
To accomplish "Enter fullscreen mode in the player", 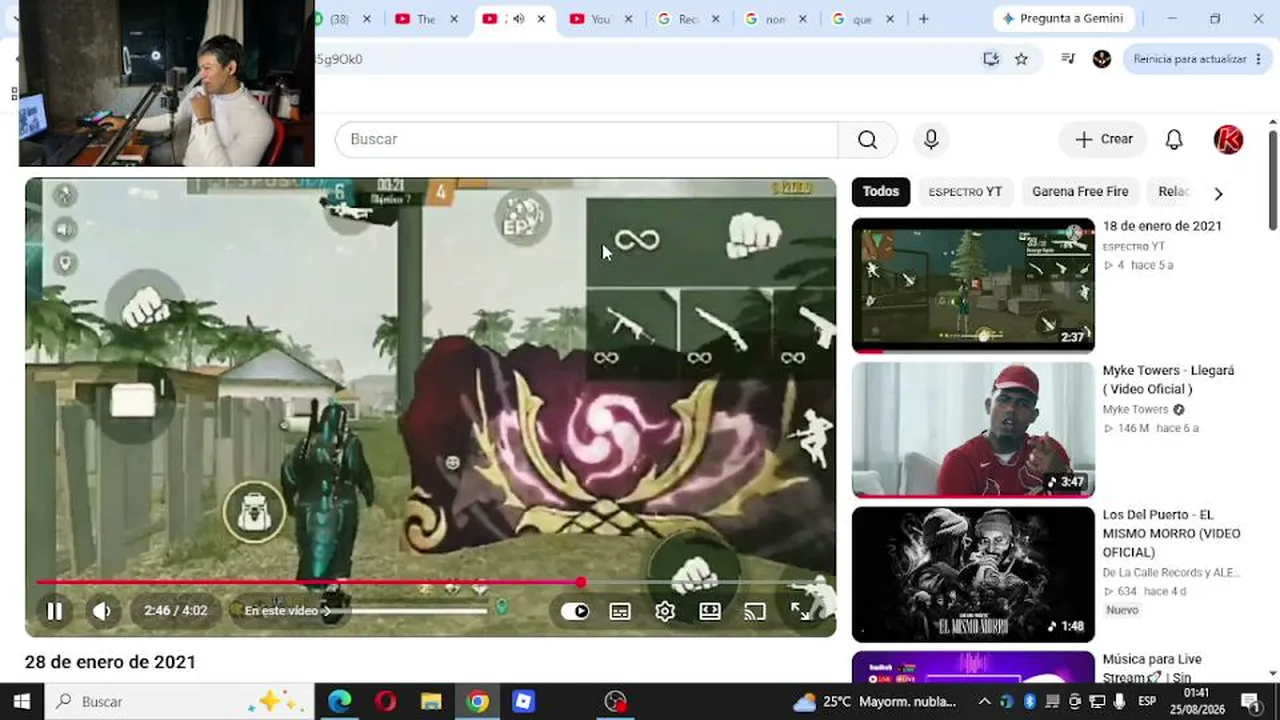I will [800, 611].
